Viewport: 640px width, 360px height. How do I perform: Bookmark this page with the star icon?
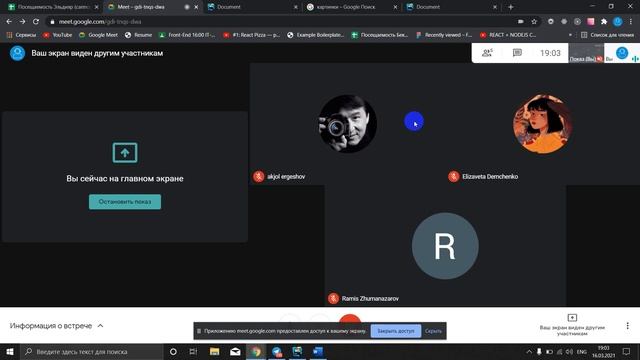[x=534, y=21]
